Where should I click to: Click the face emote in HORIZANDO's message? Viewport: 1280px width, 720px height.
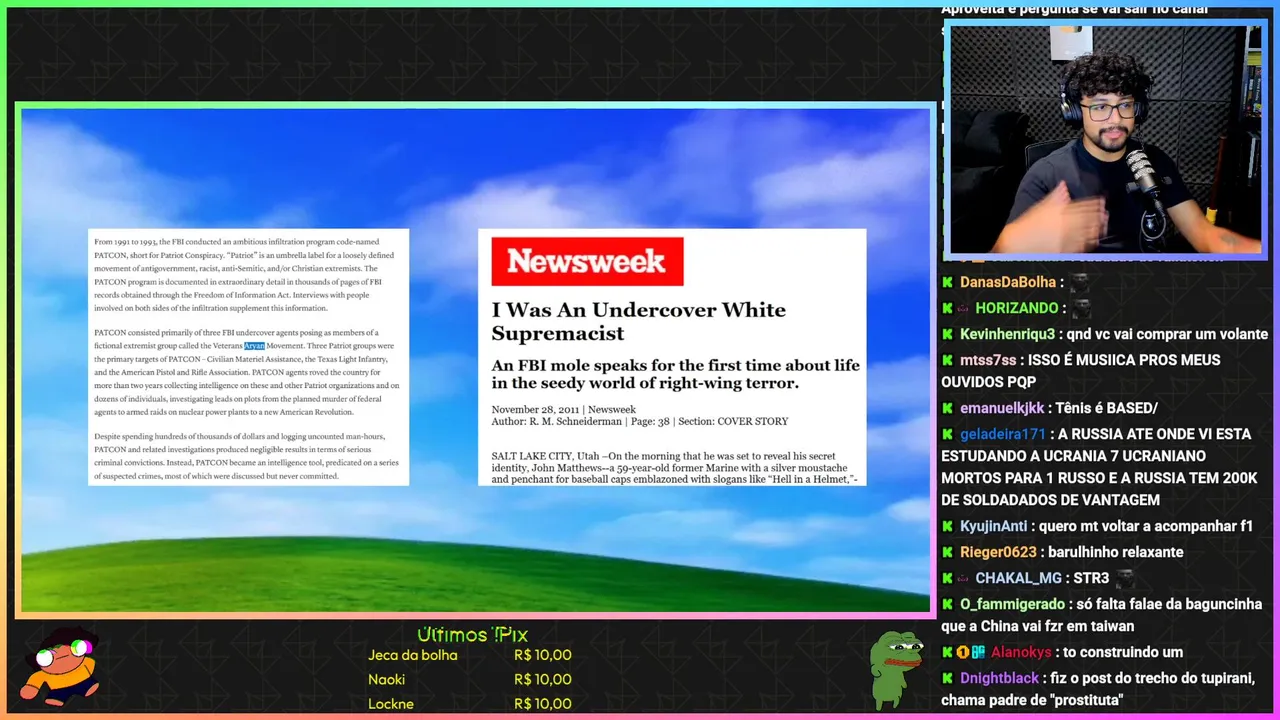(1081, 308)
